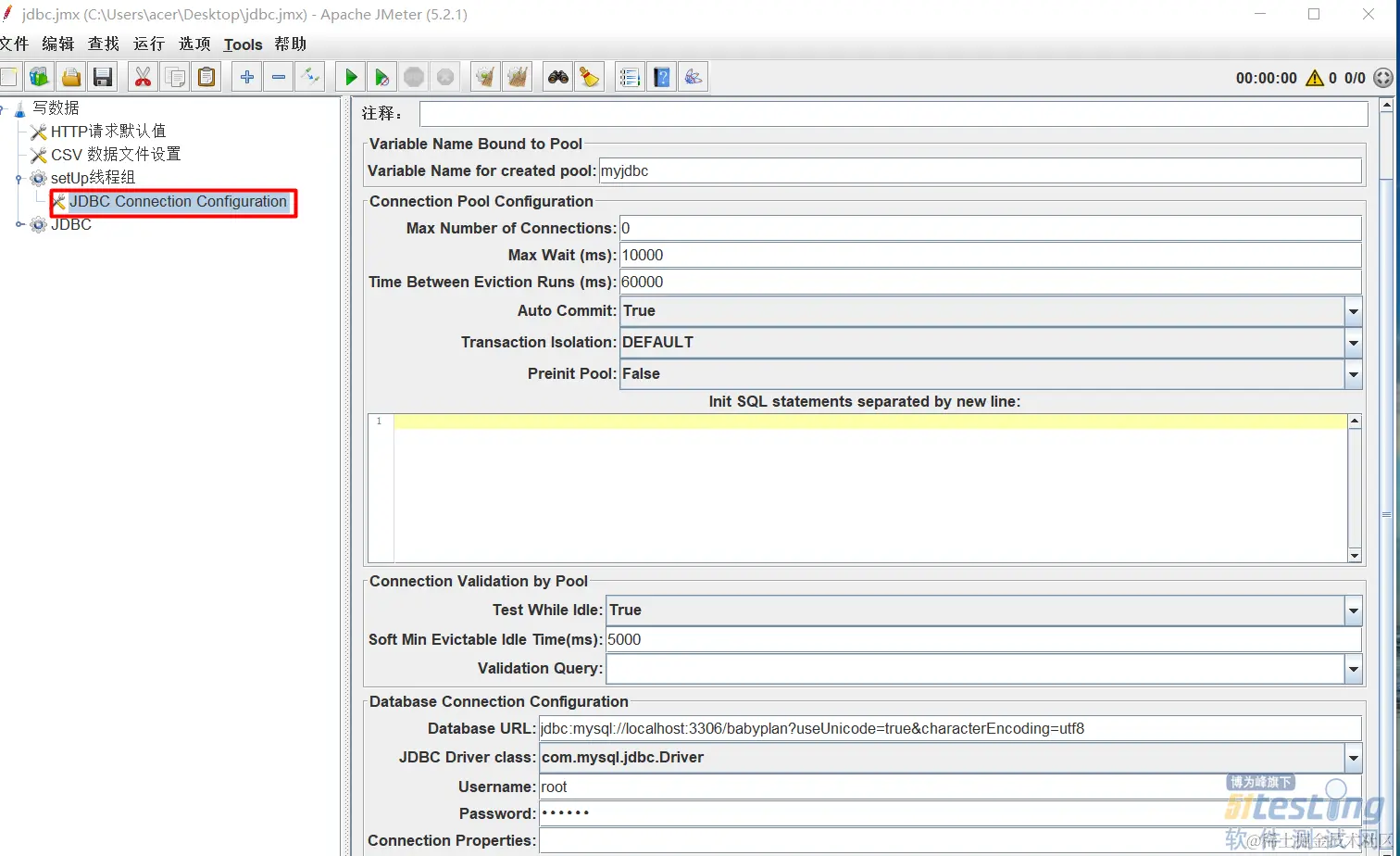Select CSV 数据文件设置 in the tree

116,155
